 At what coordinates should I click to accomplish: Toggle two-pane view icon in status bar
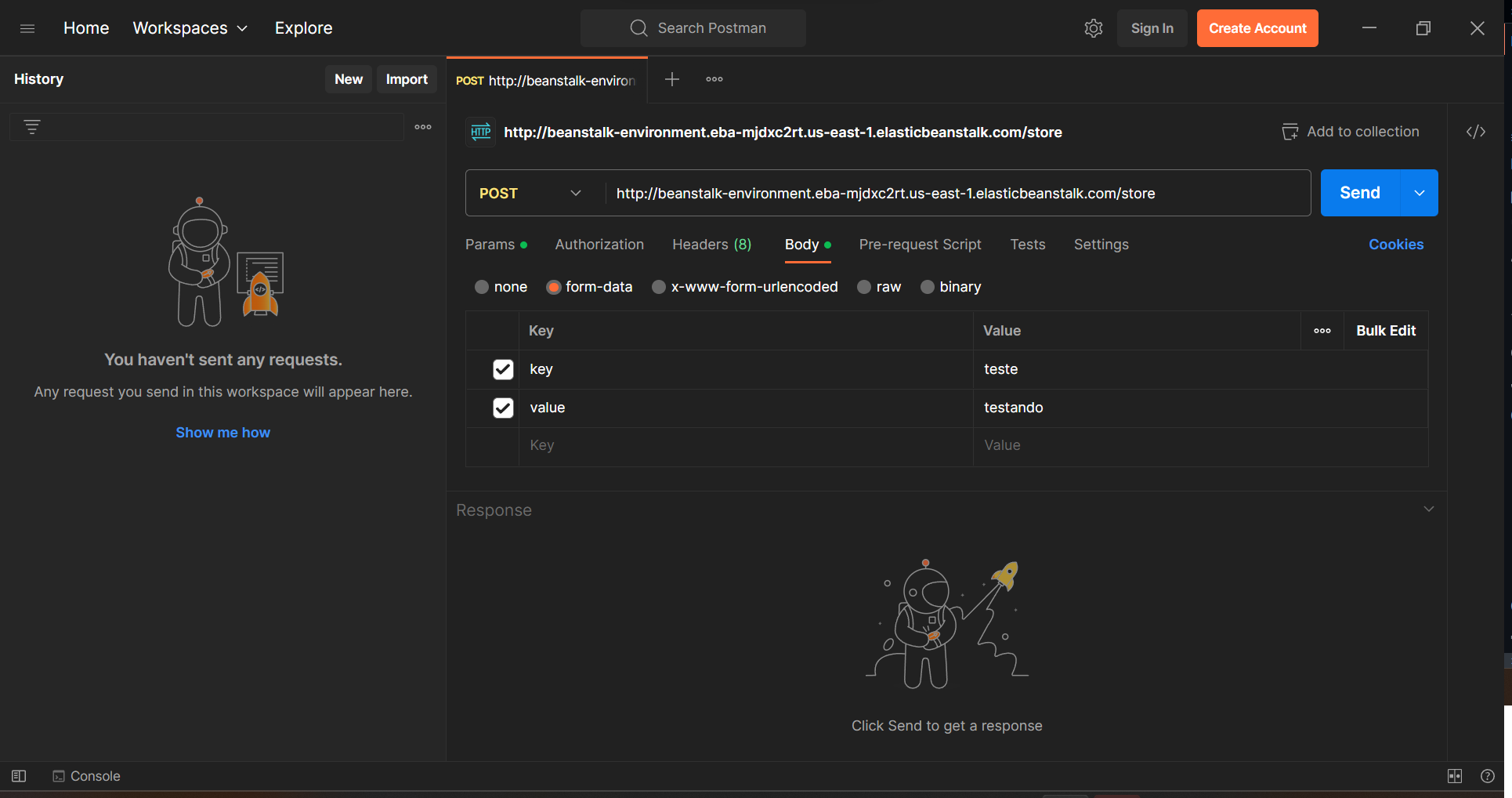[1455, 776]
